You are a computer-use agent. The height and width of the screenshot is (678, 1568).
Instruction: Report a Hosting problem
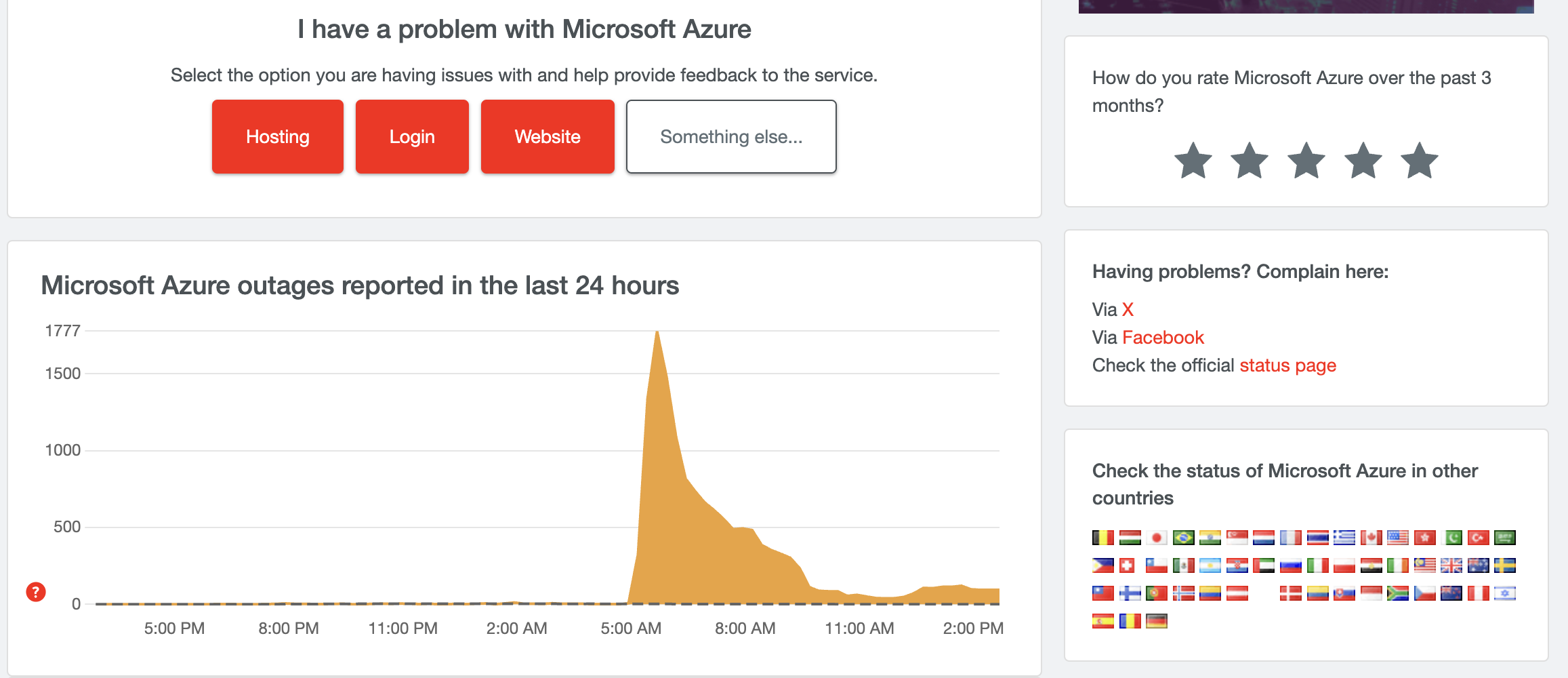tap(278, 136)
